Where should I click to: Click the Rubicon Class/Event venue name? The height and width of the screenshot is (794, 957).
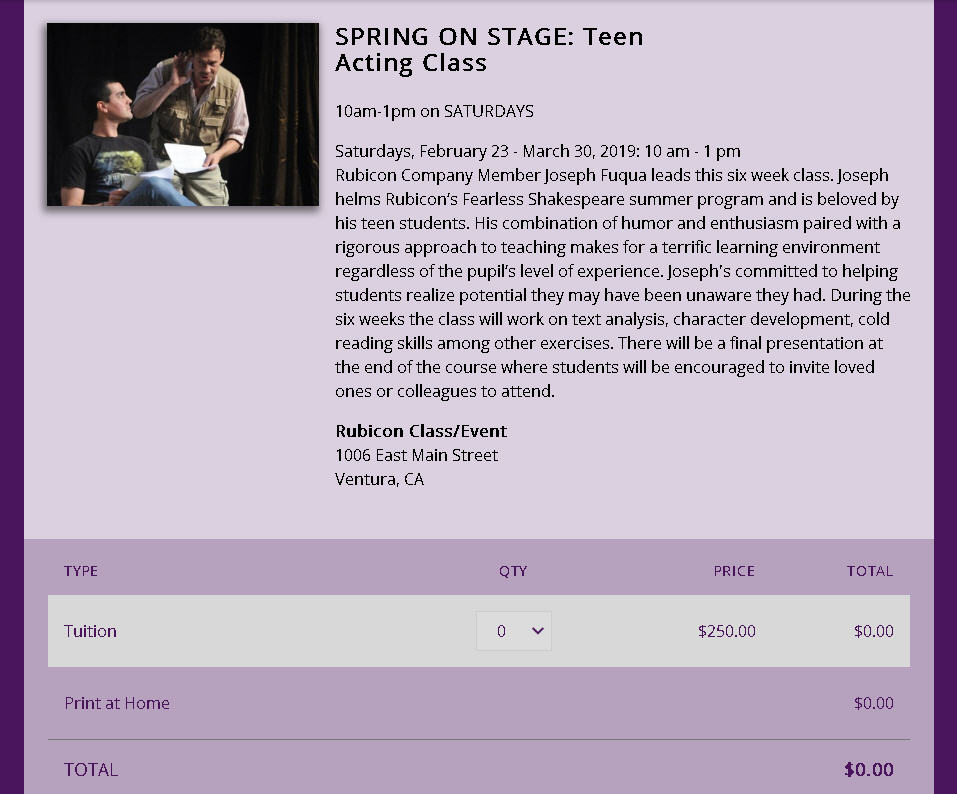pyautogui.click(x=421, y=431)
